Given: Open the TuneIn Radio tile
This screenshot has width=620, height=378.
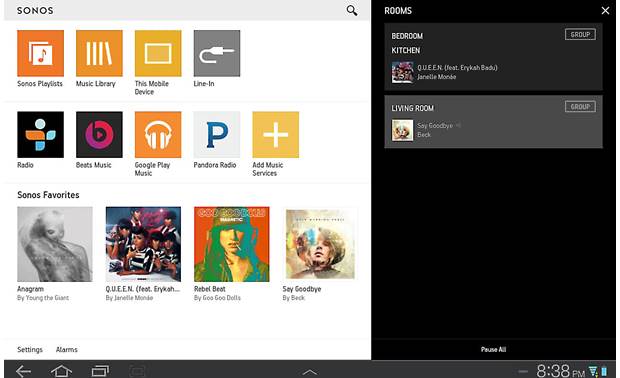Looking at the screenshot, I should click(x=40, y=135).
